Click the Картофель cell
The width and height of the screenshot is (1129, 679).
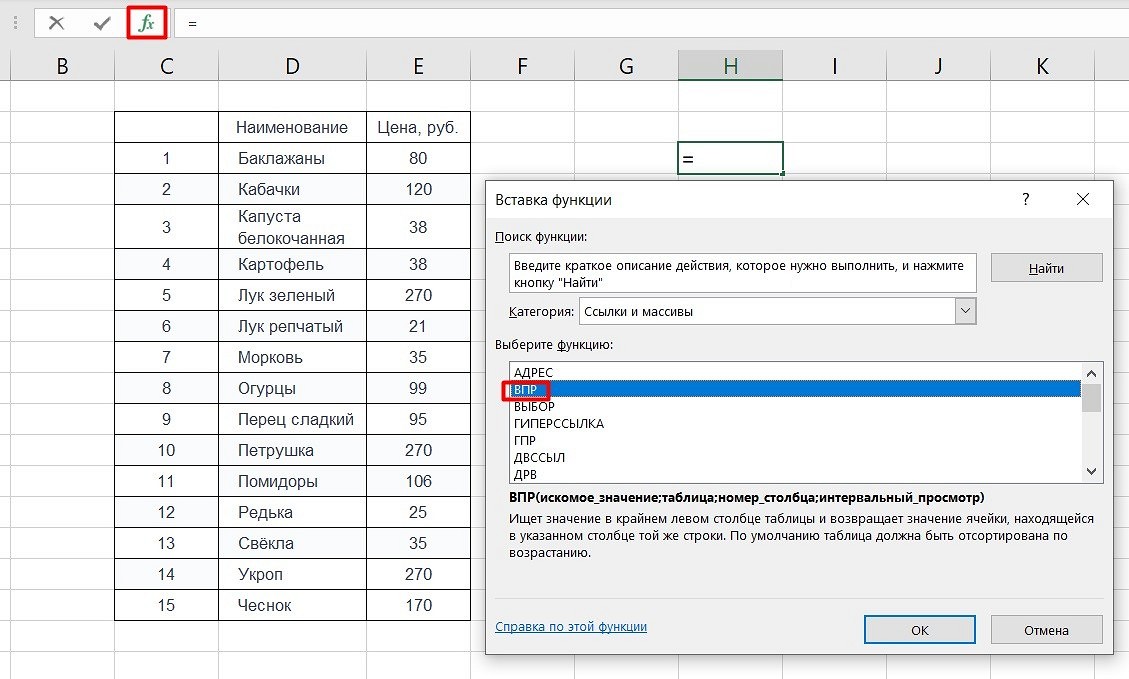292,264
